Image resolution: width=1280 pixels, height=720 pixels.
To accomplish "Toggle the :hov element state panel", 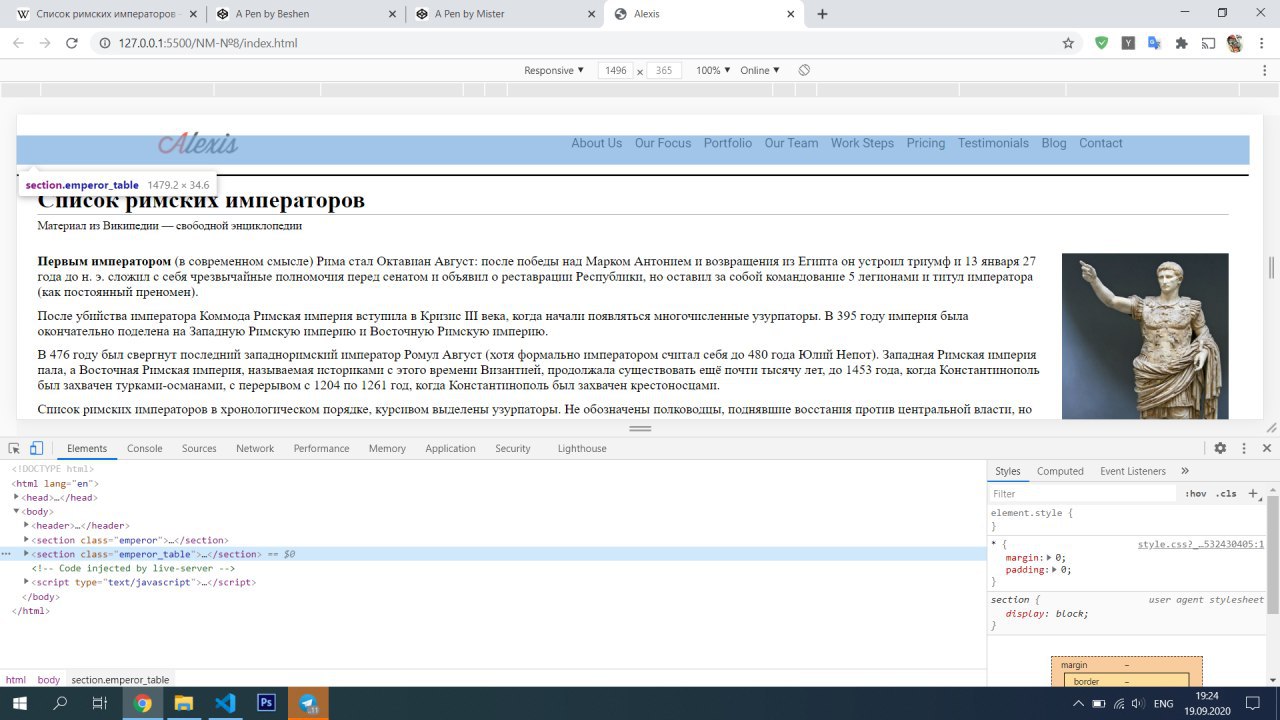I will 1196,493.
